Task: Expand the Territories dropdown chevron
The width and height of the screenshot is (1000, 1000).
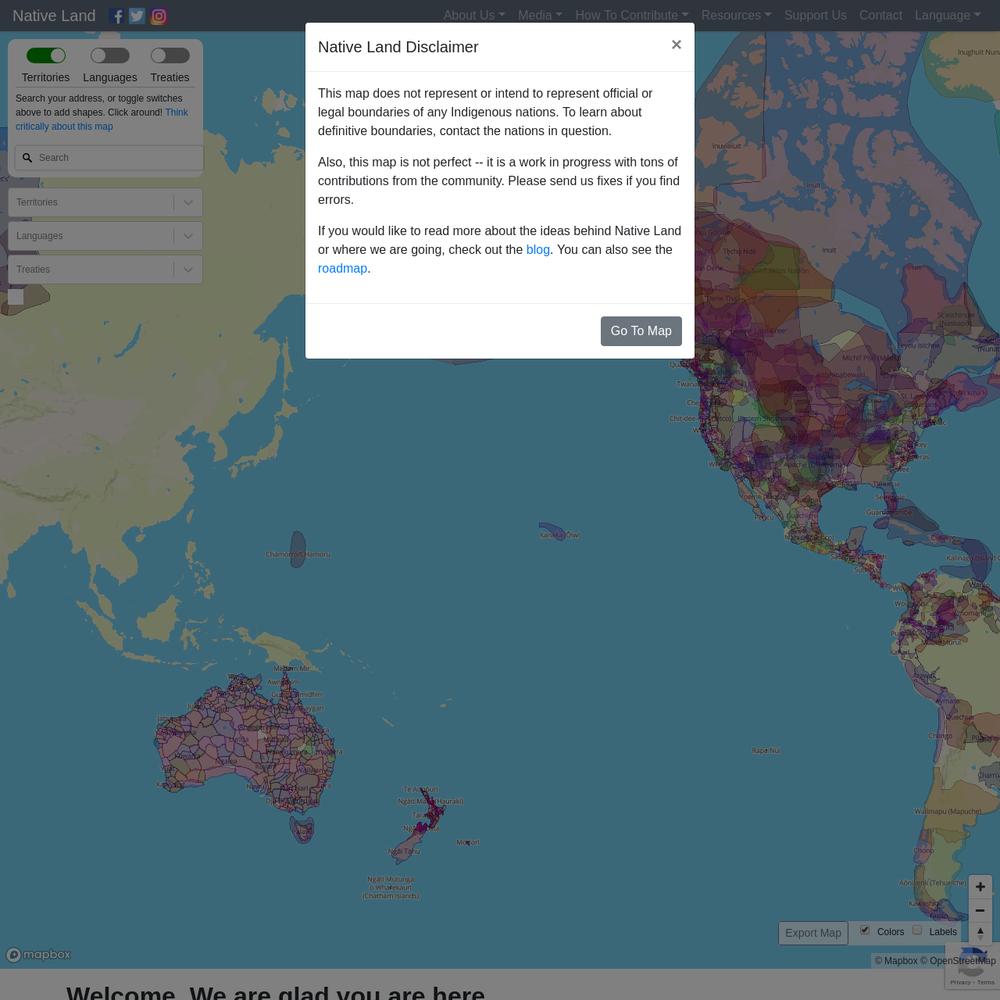Action: click(188, 202)
